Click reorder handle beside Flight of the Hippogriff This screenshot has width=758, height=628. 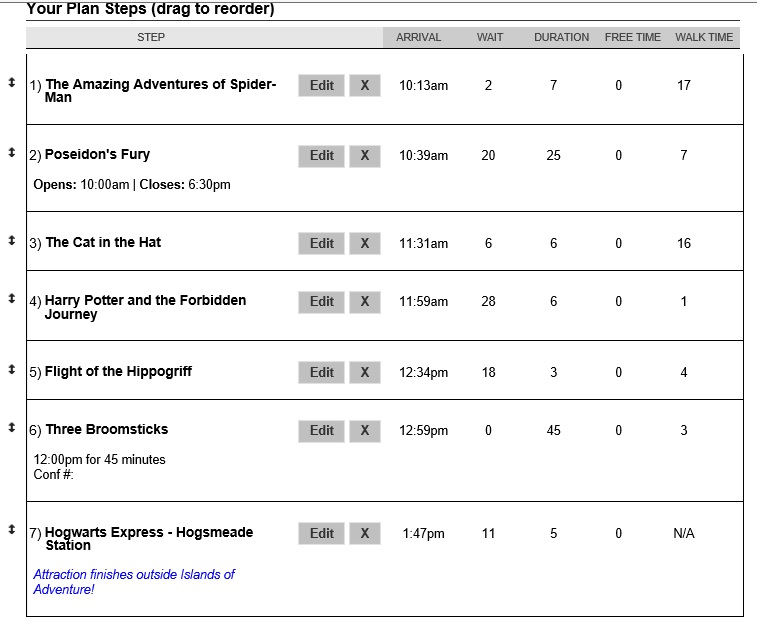click(x=11, y=369)
